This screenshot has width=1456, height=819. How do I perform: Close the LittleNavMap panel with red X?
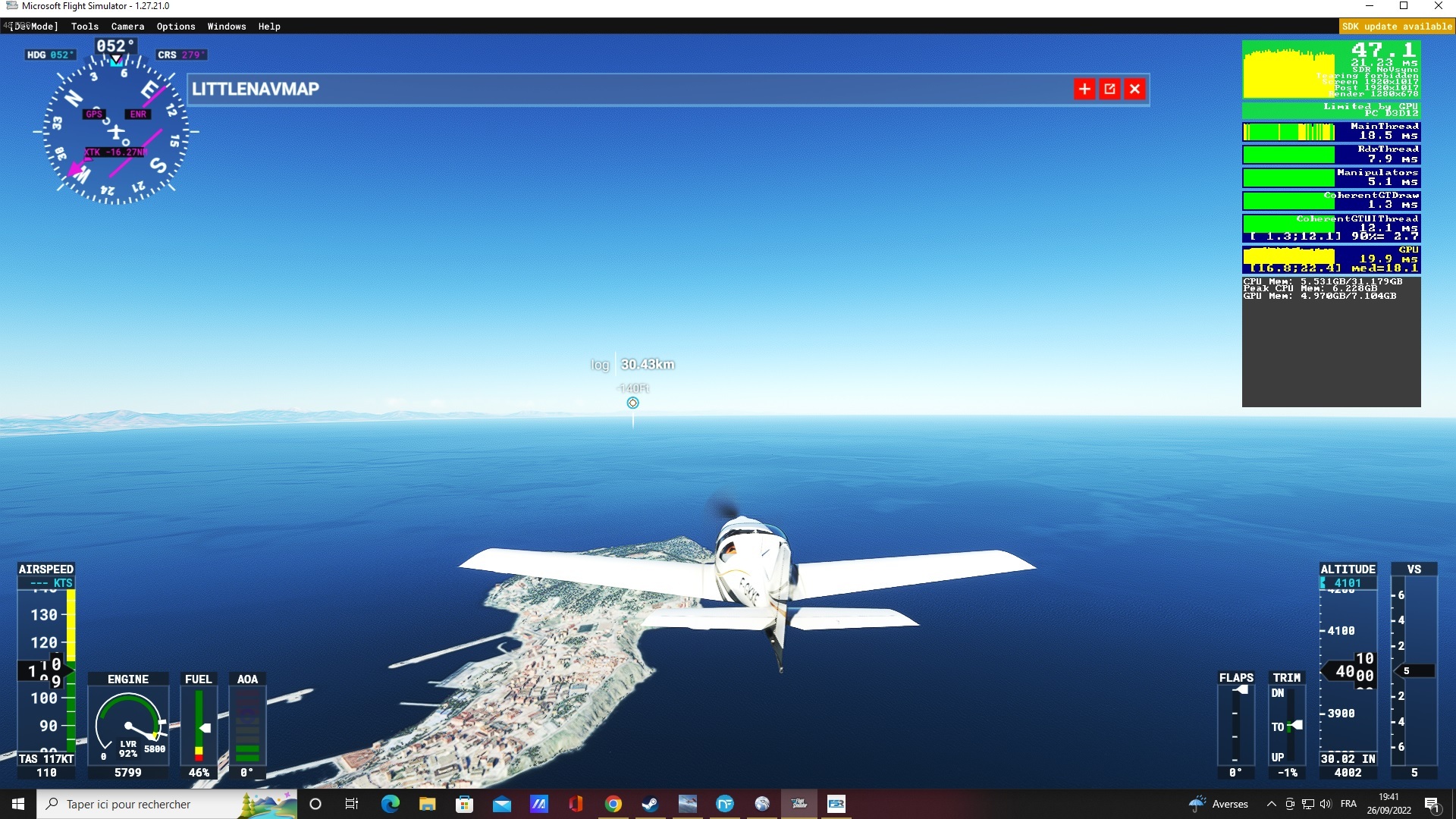tap(1134, 89)
